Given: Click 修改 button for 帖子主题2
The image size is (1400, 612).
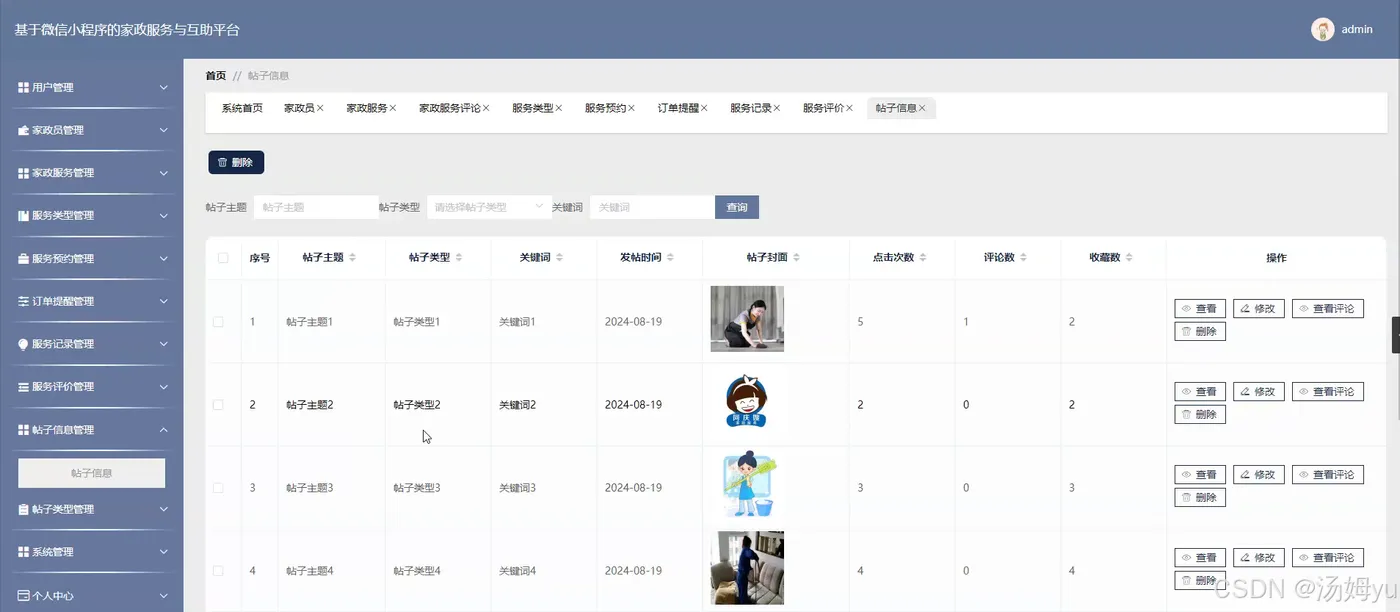Looking at the screenshot, I should click(x=1259, y=392).
